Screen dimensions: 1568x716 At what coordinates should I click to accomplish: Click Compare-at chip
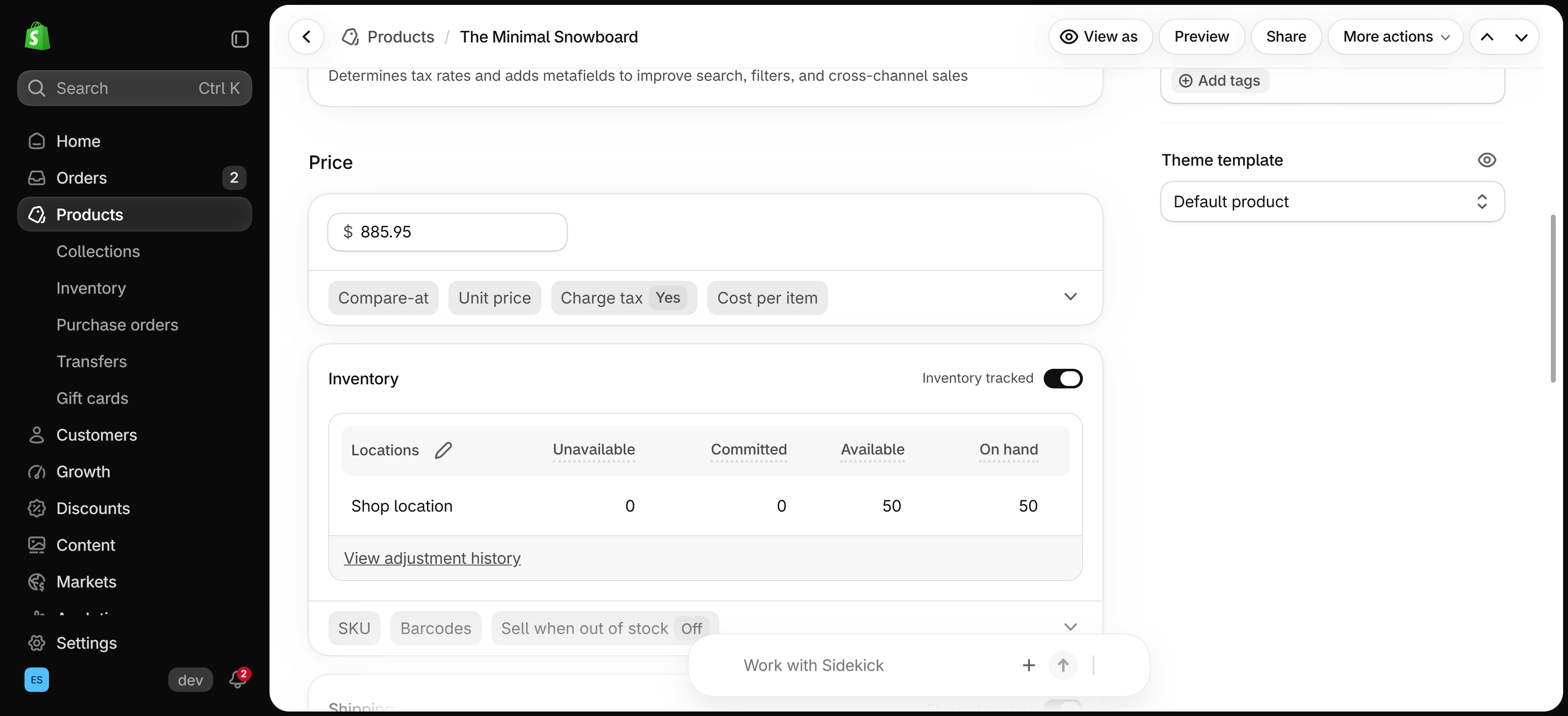(384, 298)
